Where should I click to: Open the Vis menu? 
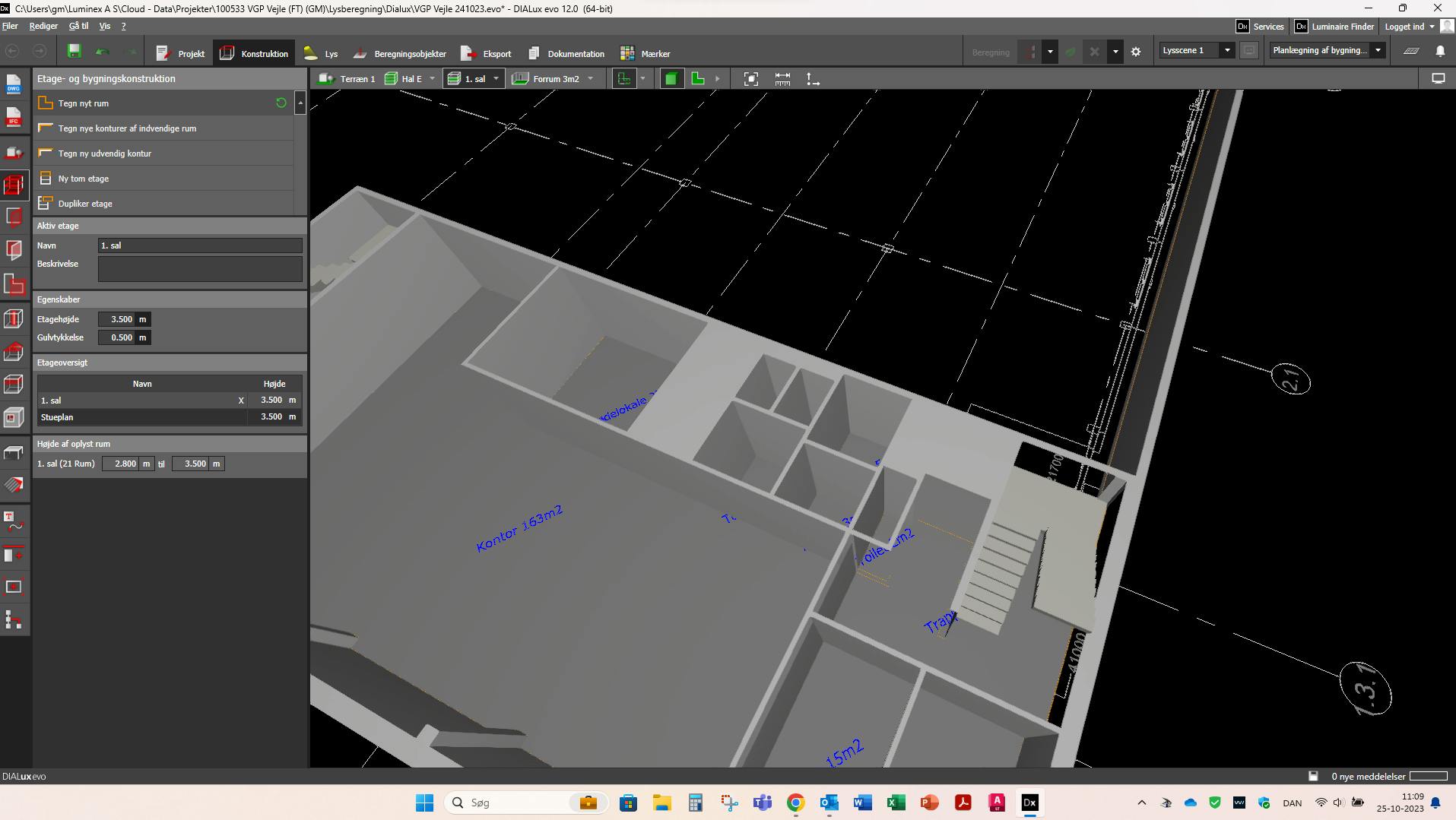105,26
